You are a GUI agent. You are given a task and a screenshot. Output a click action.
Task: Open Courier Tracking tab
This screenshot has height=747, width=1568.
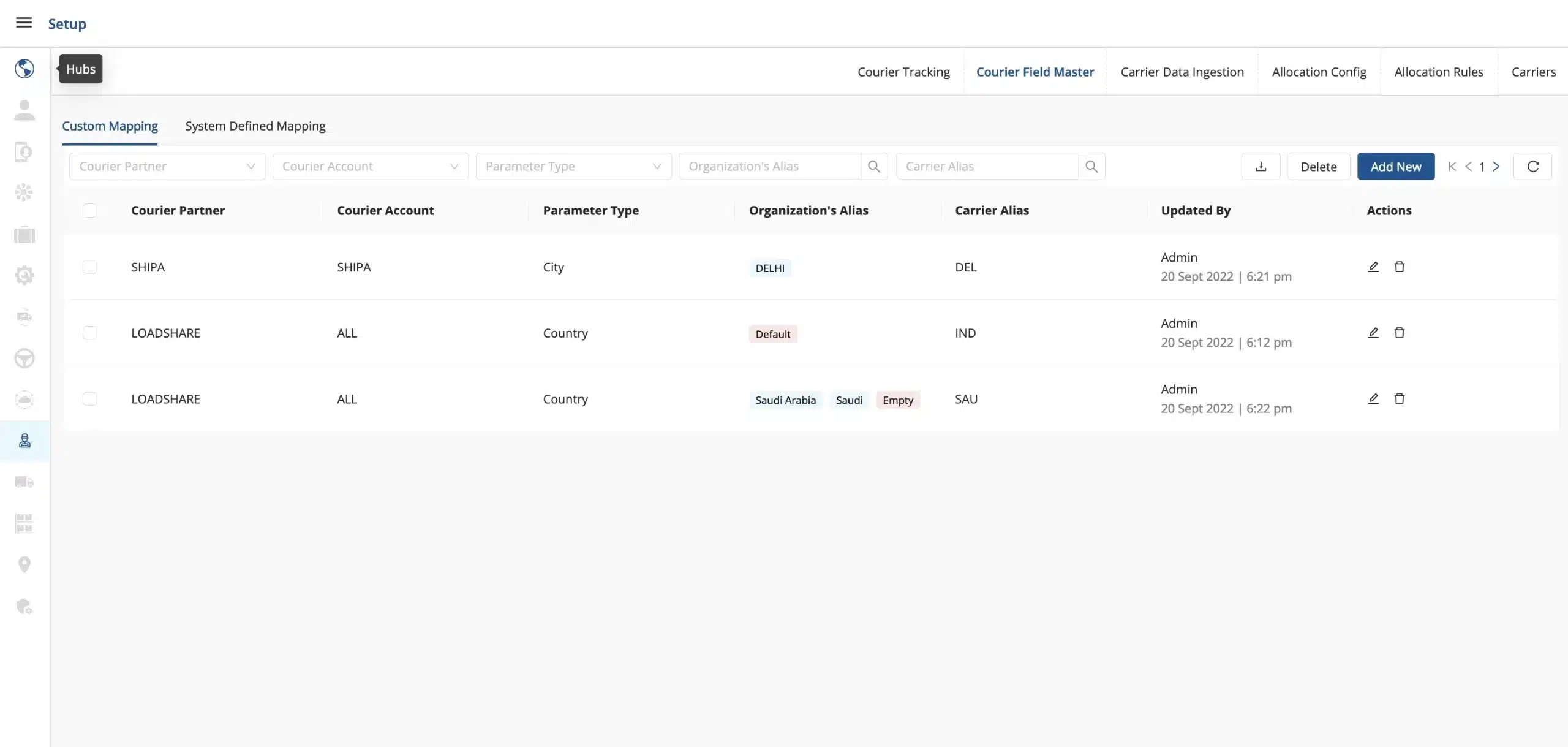(x=903, y=72)
